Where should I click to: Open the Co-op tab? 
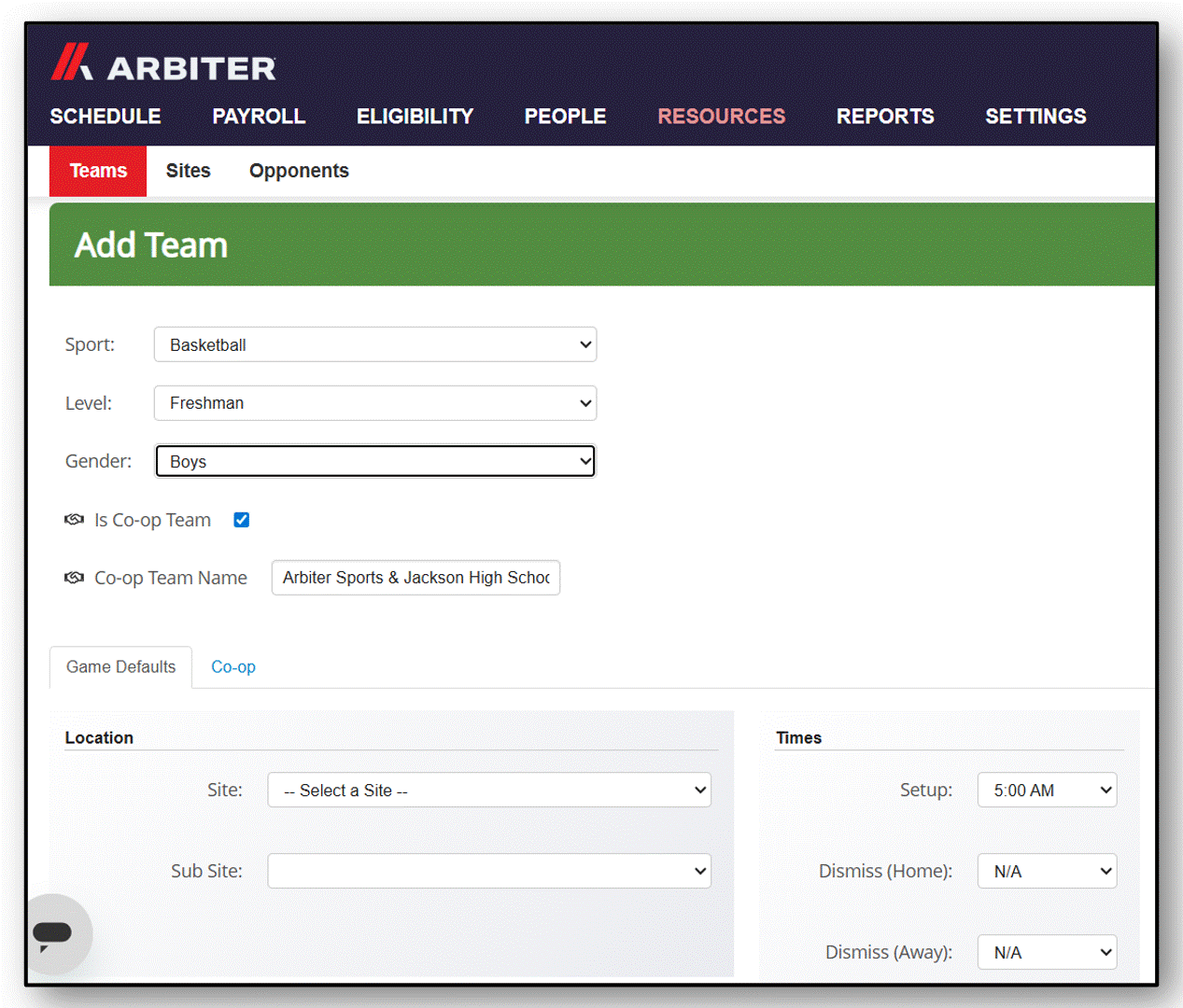[233, 666]
